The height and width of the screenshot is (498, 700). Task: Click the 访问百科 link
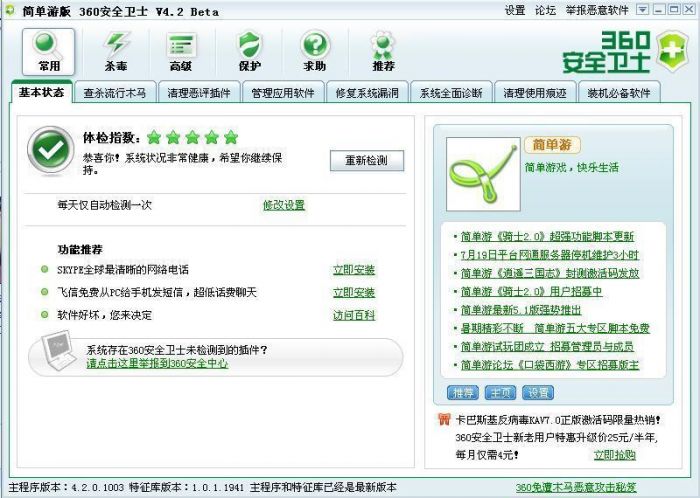coord(354,315)
